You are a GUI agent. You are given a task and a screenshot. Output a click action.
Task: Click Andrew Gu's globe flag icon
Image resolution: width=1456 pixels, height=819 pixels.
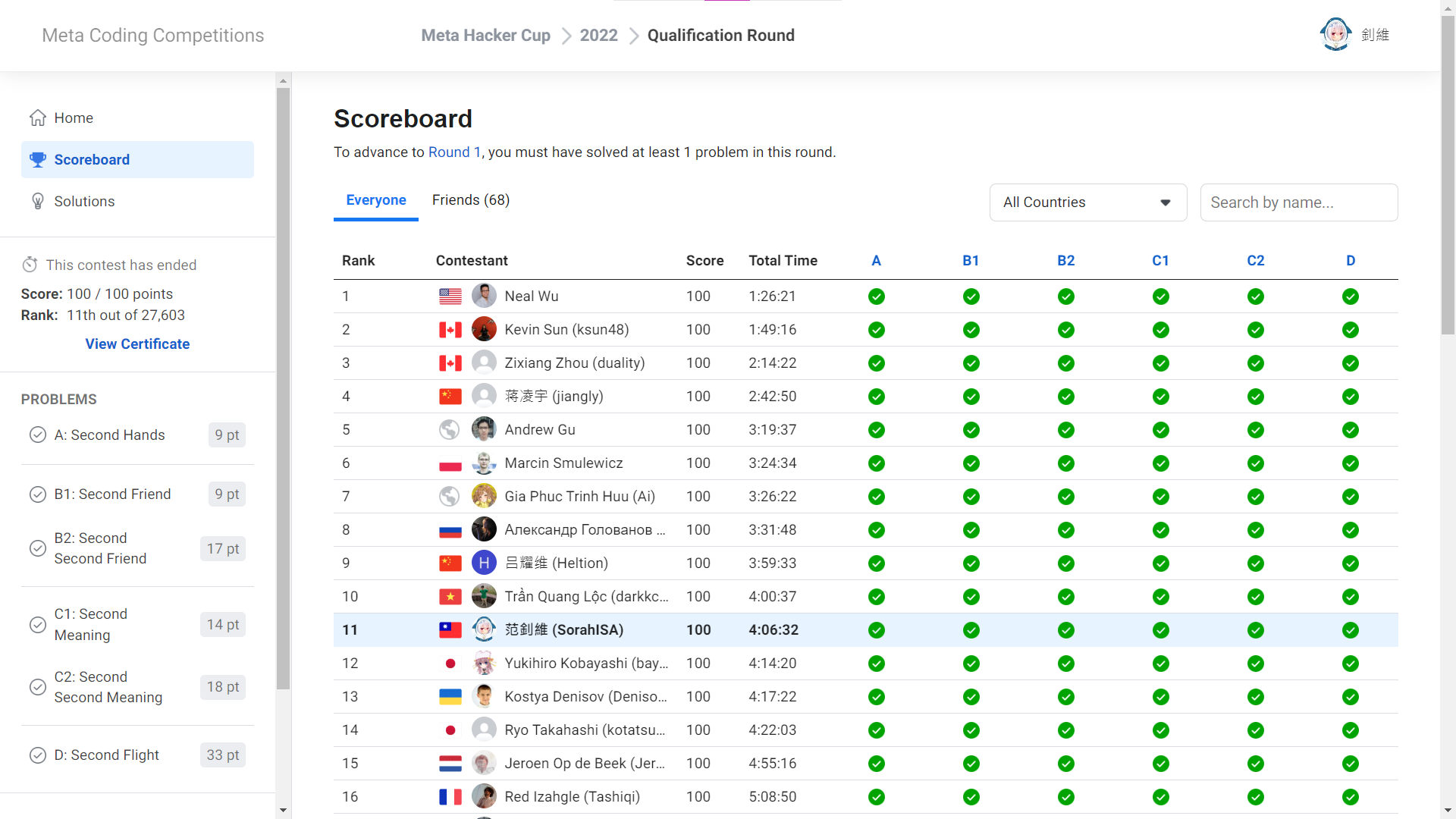[x=450, y=430]
